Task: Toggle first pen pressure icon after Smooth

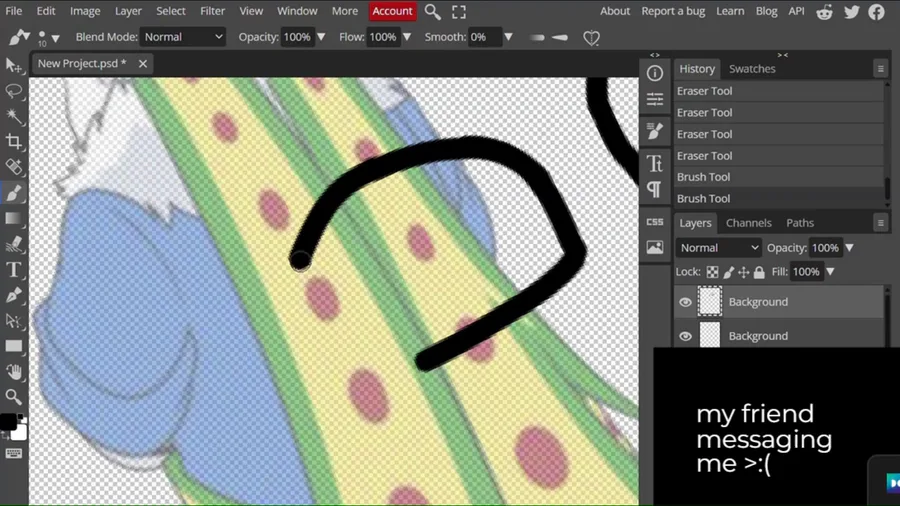Action: (x=537, y=38)
